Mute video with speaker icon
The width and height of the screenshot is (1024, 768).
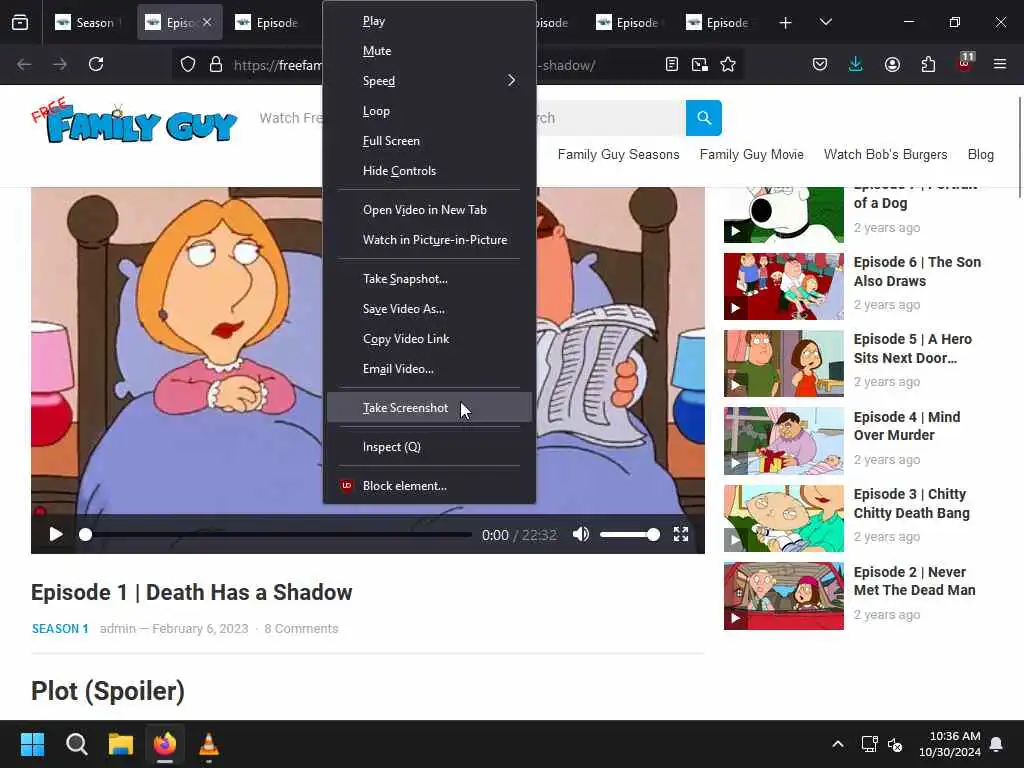(x=581, y=534)
